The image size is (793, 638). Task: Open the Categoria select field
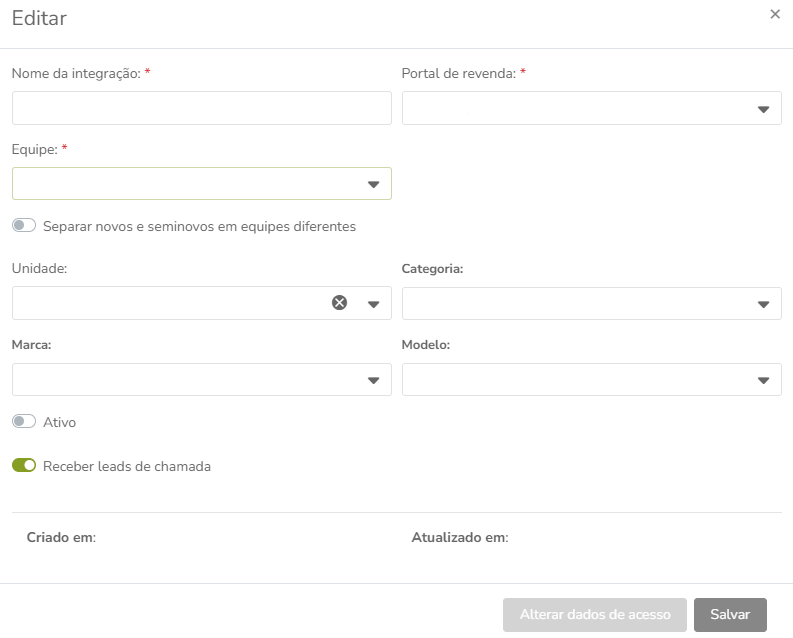[592, 303]
